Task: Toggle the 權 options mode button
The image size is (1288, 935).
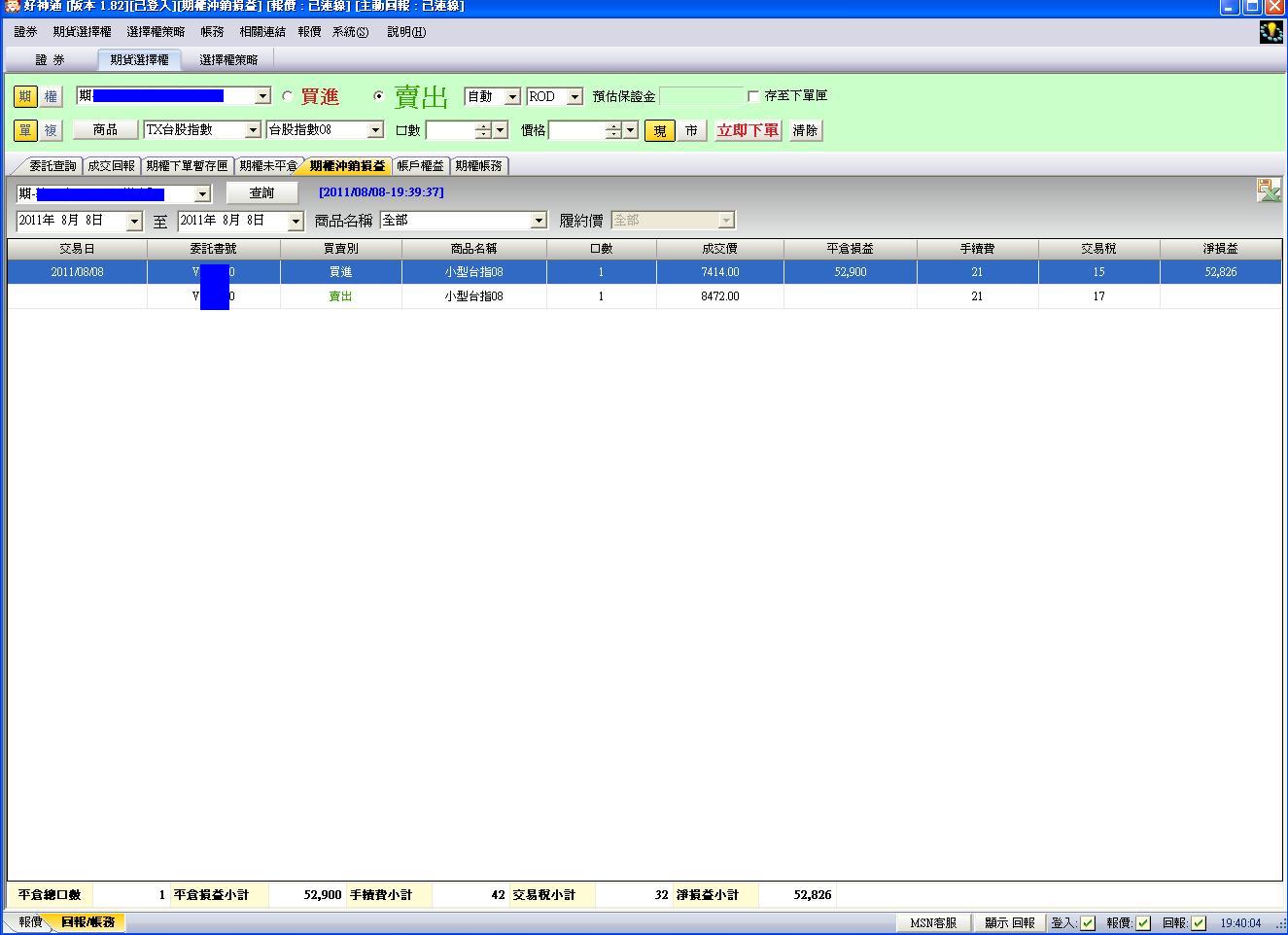Action: (51, 96)
